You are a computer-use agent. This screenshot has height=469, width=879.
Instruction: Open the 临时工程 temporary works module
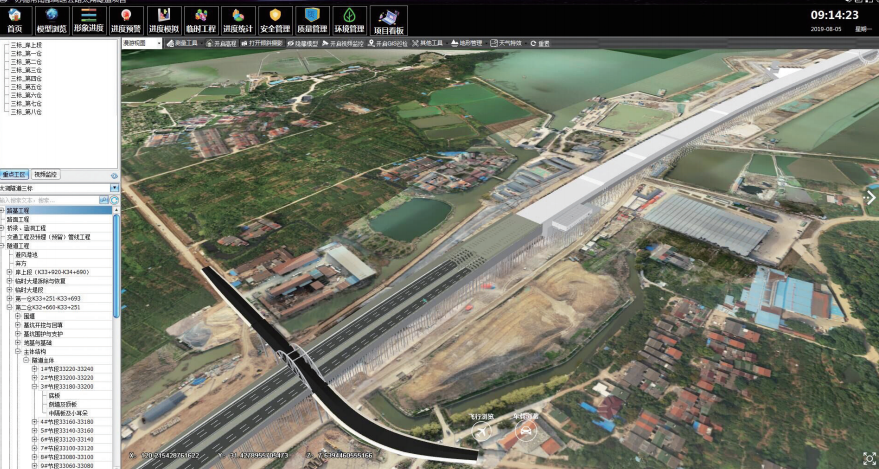(201, 21)
